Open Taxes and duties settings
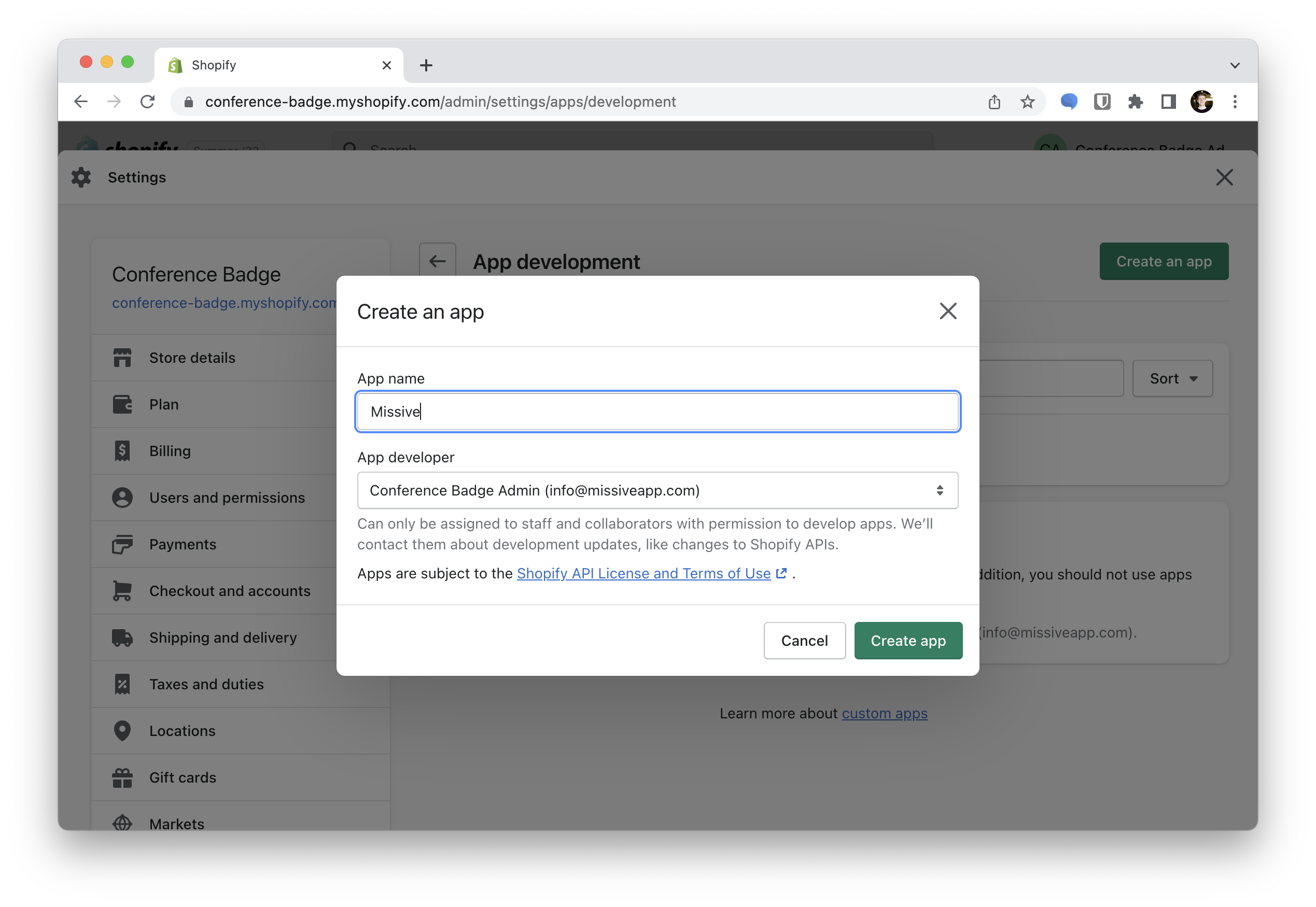Screen dimensions: 1316x907 (241, 684)
